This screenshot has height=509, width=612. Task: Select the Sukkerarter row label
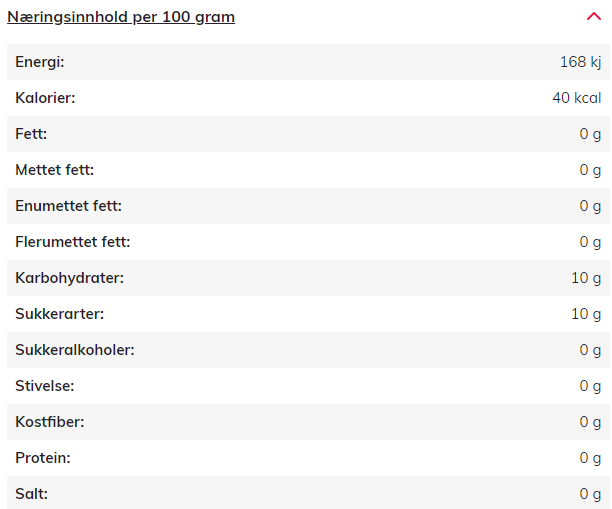(60, 314)
